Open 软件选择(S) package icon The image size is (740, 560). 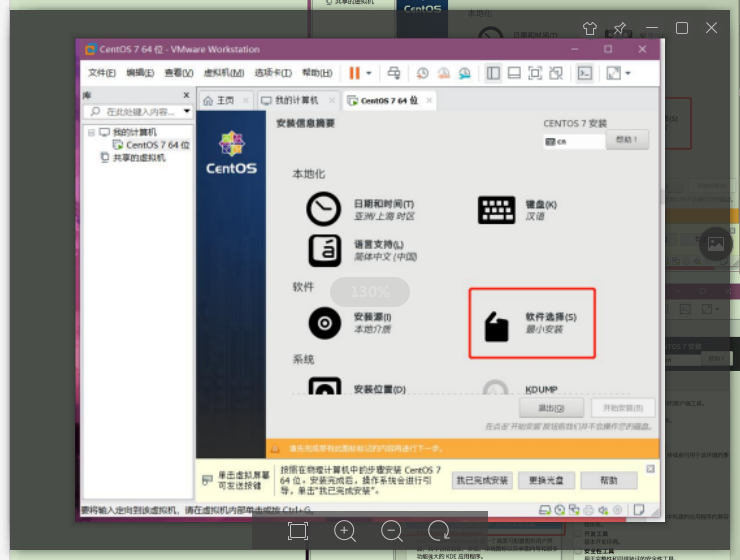point(496,326)
